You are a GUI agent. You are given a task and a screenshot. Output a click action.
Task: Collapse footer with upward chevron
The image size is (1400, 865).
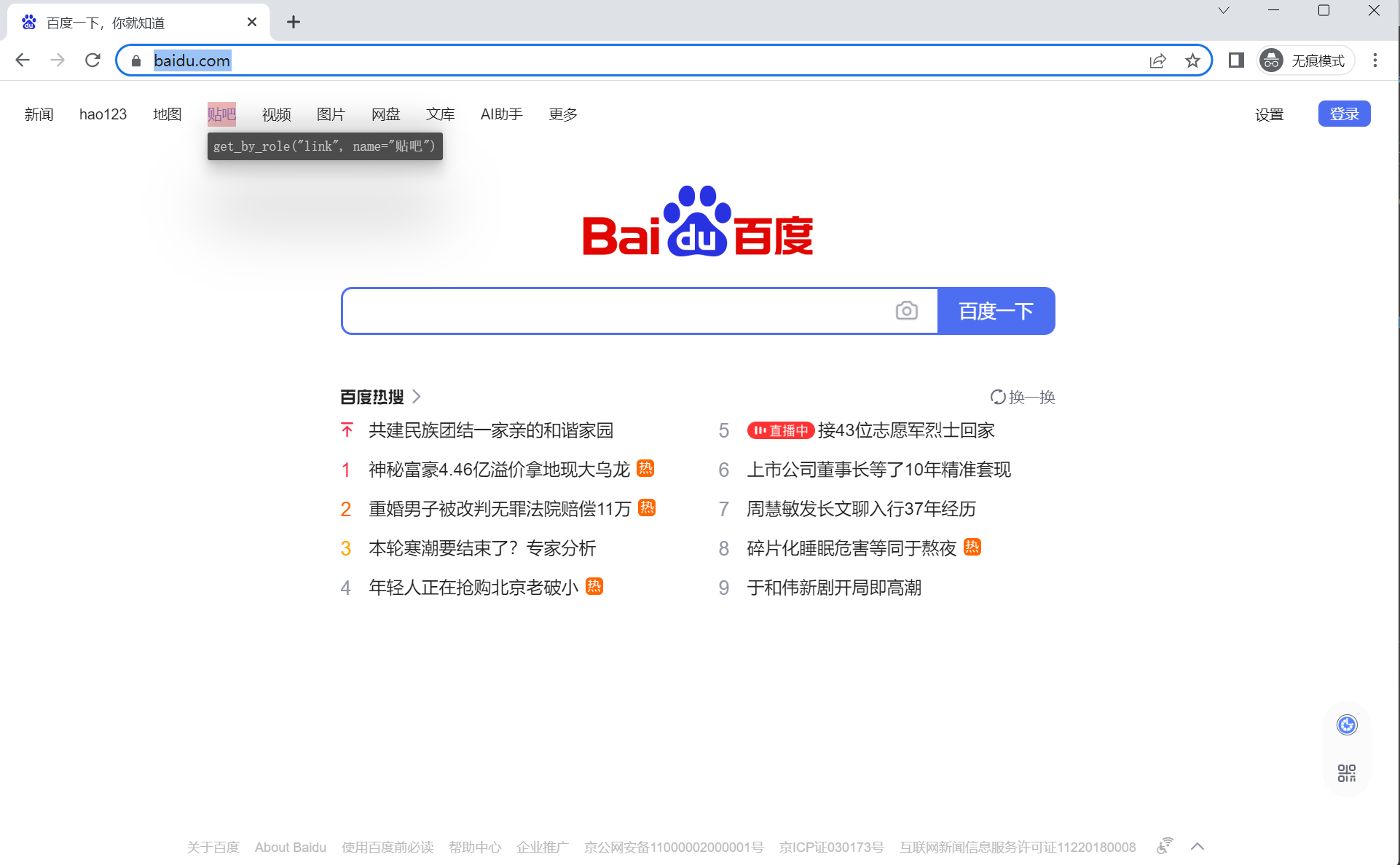tap(1198, 846)
